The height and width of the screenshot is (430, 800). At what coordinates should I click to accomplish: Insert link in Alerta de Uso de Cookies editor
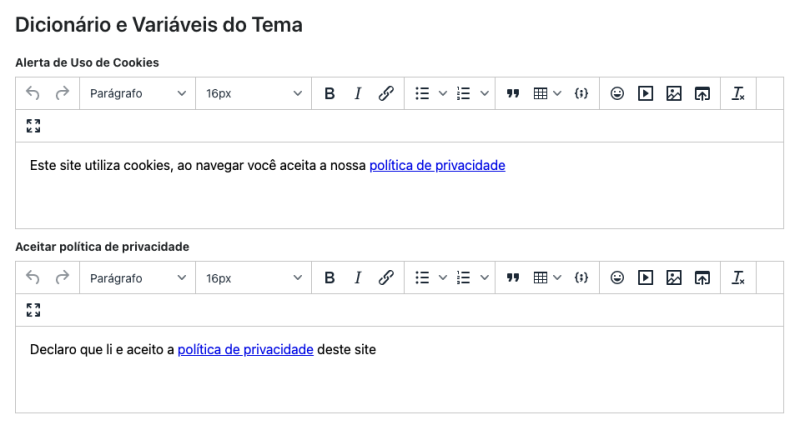pyautogui.click(x=385, y=94)
